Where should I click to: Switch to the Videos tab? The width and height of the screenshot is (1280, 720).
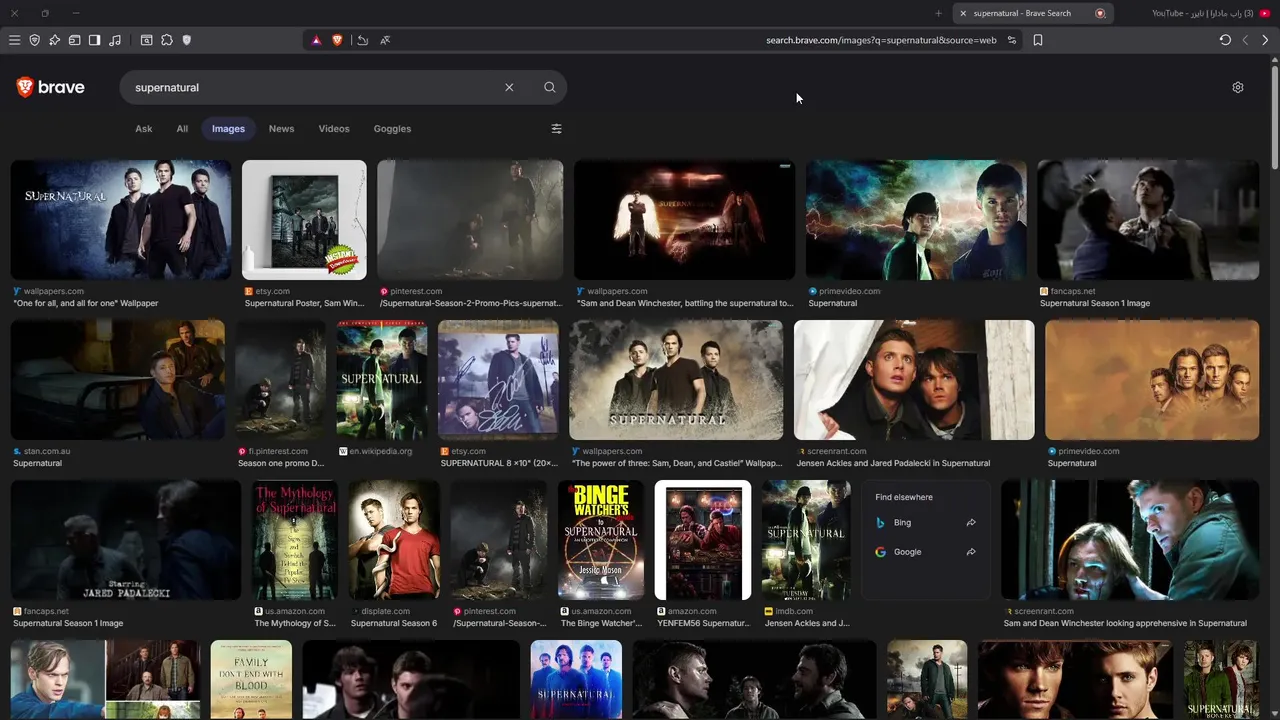tap(334, 128)
